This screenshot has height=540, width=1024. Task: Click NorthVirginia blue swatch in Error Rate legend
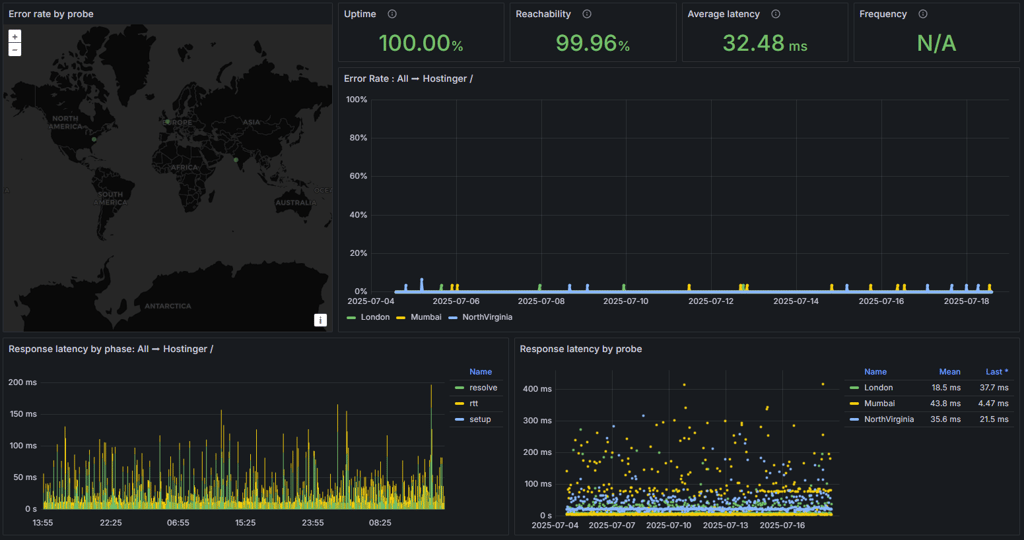tap(453, 318)
